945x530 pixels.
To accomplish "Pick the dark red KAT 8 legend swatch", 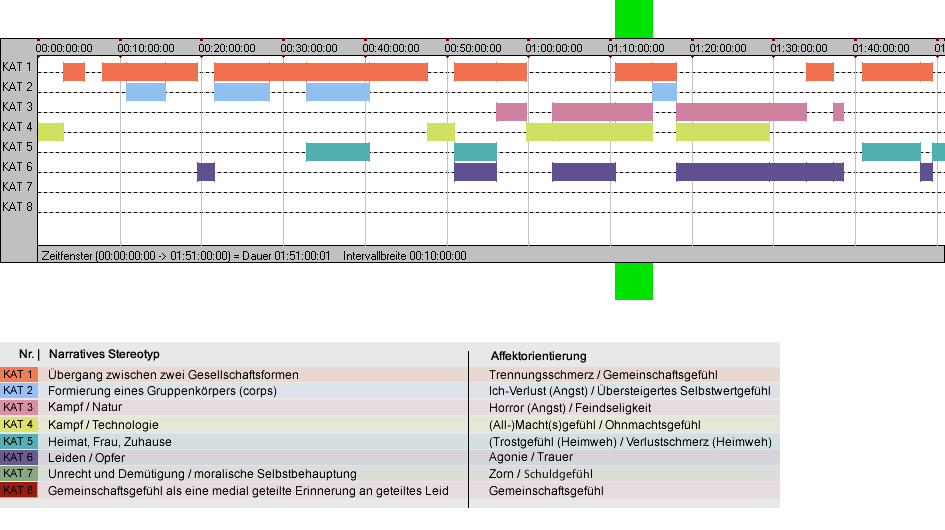I will click(x=19, y=490).
